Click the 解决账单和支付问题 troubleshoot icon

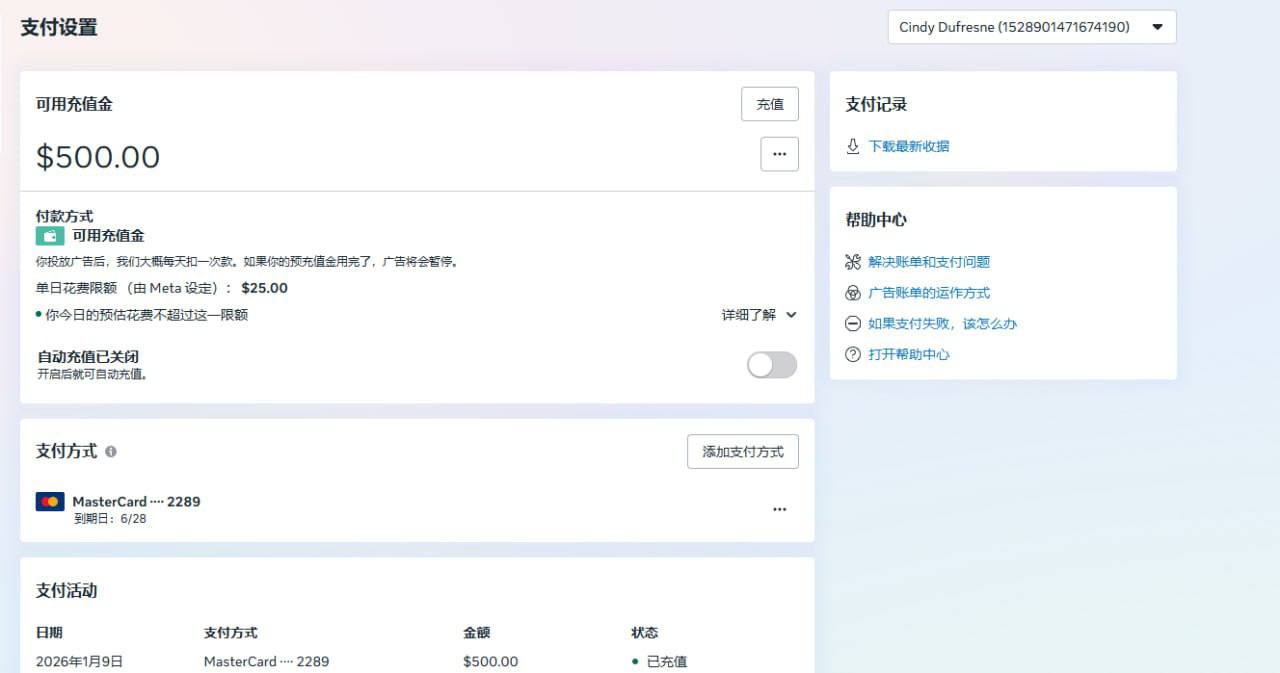point(853,262)
